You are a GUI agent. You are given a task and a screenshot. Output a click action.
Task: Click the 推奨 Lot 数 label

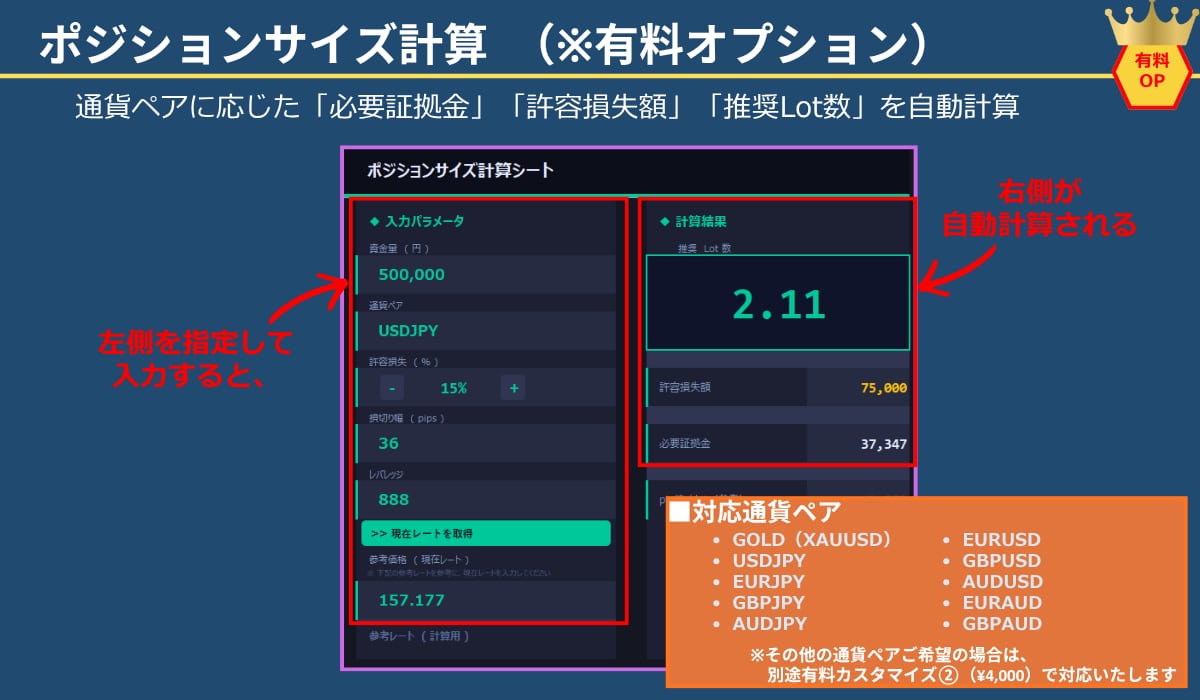pyautogui.click(x=704, y=248)
